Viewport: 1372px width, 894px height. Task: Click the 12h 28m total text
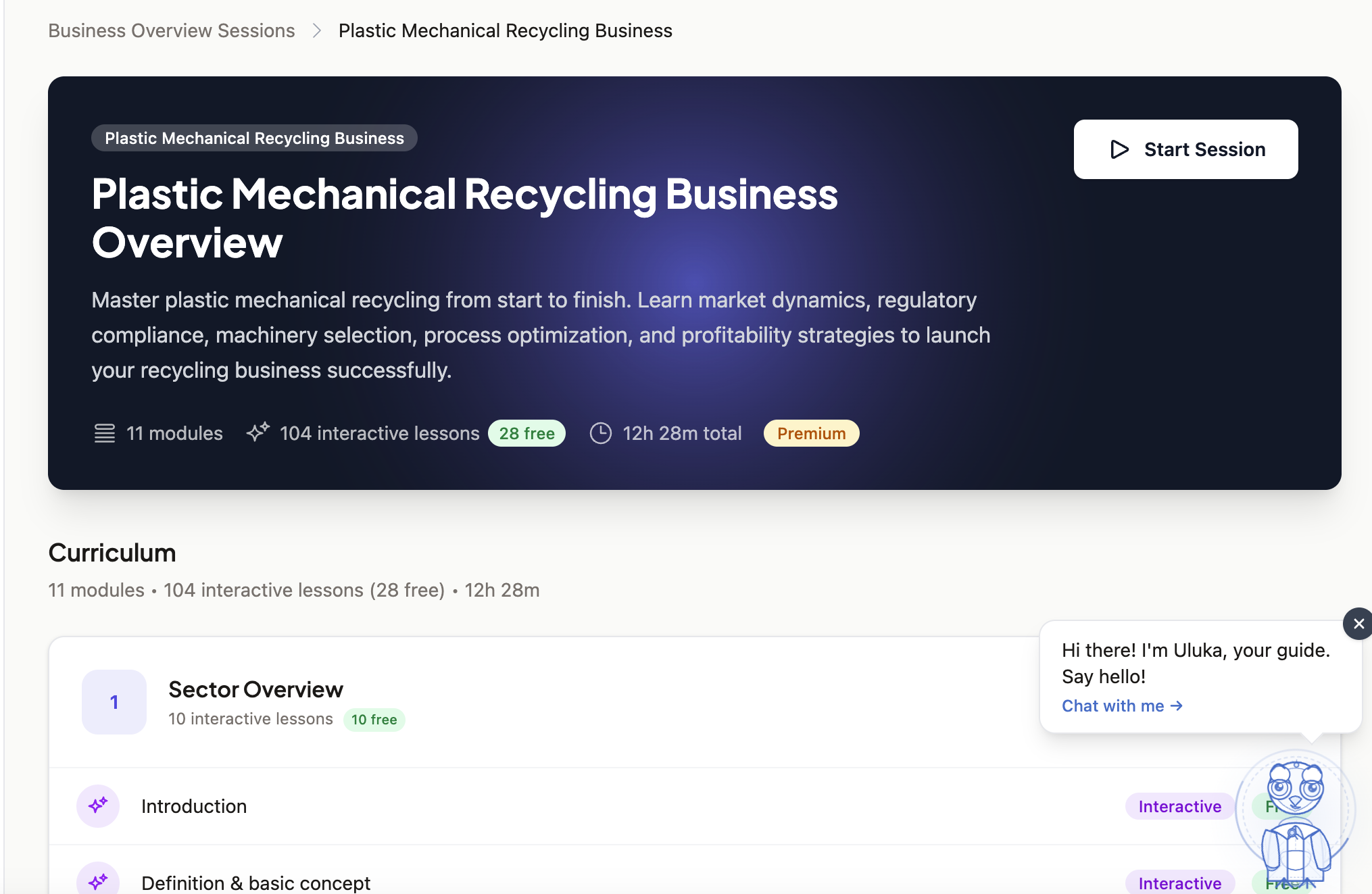coord(682,433)
